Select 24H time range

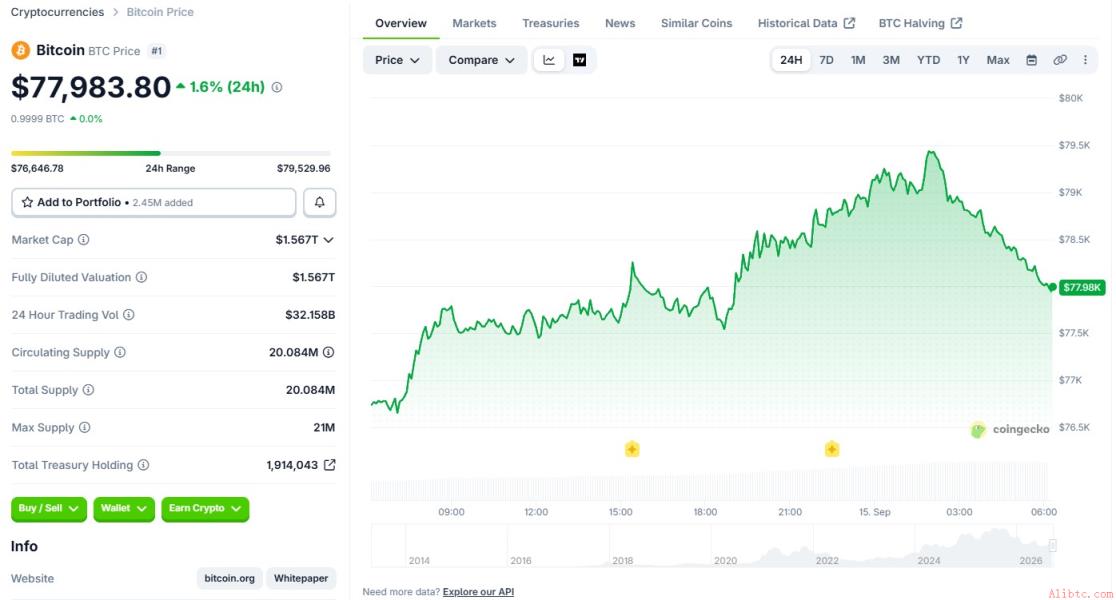click(x=791, y=60)
